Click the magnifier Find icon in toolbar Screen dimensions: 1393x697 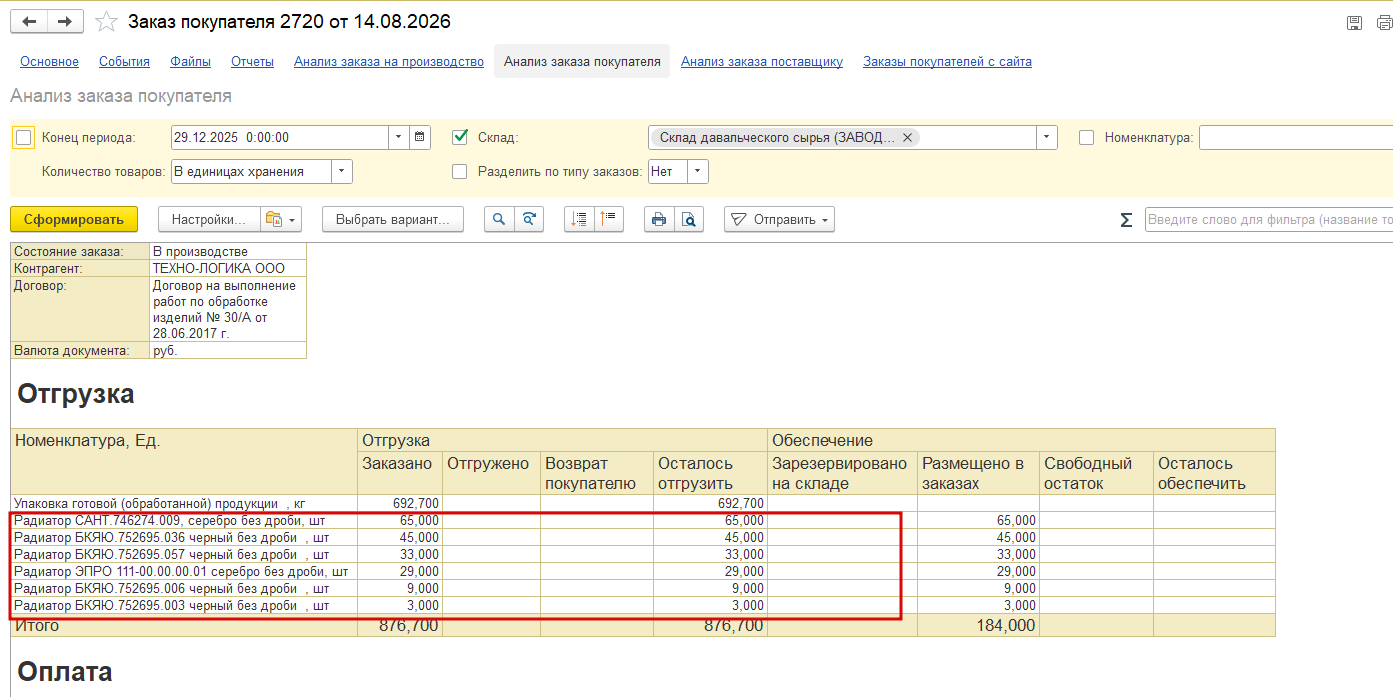click(x=499, y=220)
